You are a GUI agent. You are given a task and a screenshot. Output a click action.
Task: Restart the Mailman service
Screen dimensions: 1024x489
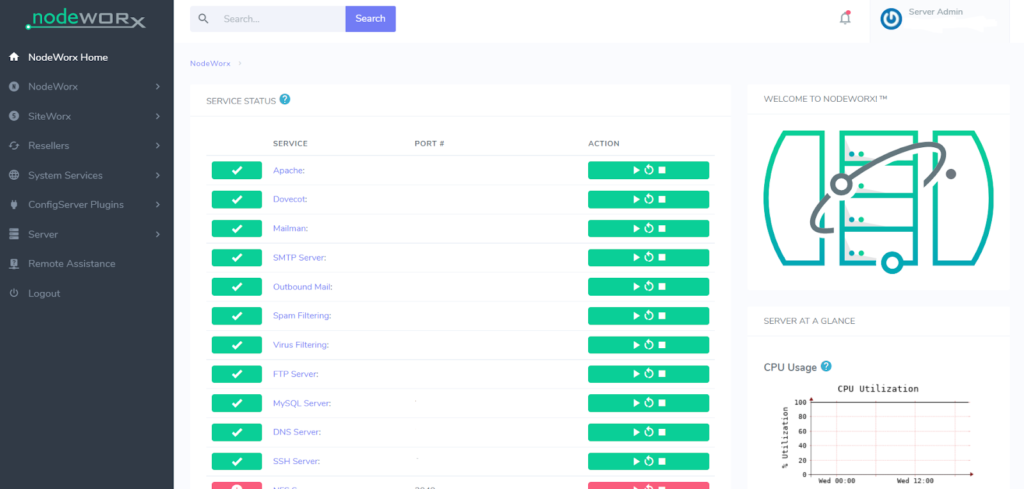(649, 229)
